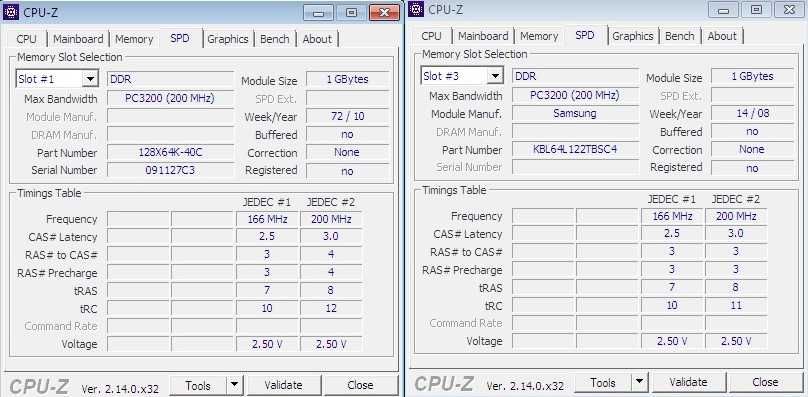Select serial number 091127C3 field
808x397 pixels.
pos(170,170)
